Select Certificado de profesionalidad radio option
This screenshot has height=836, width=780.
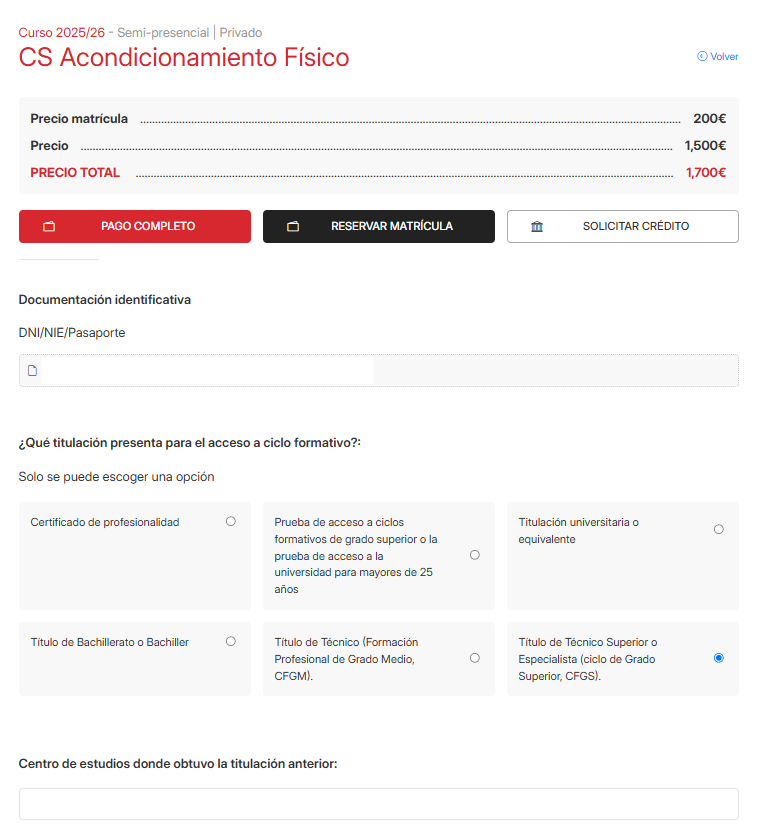tap(231, 521)
